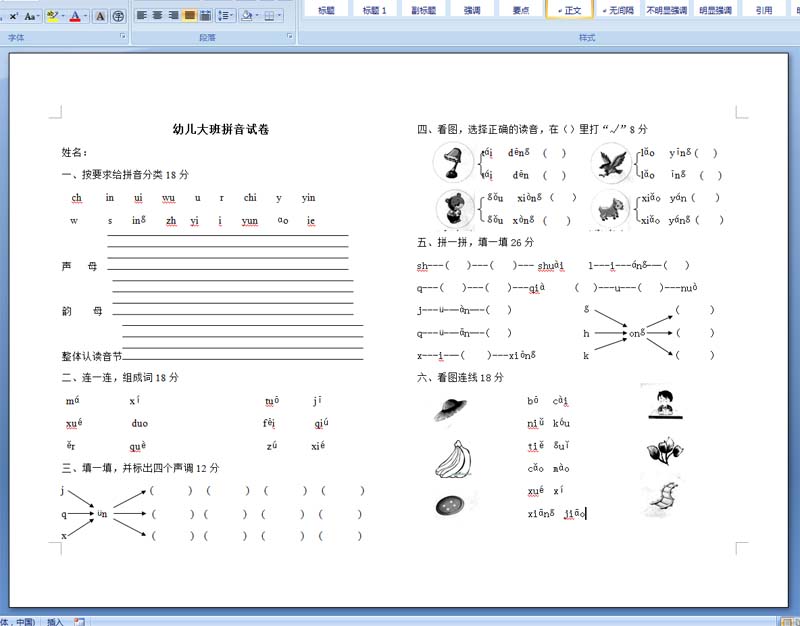Open line spacing options
Image resolution: width=800 pixels, height=626 pixels.
(x=225, y=16)
